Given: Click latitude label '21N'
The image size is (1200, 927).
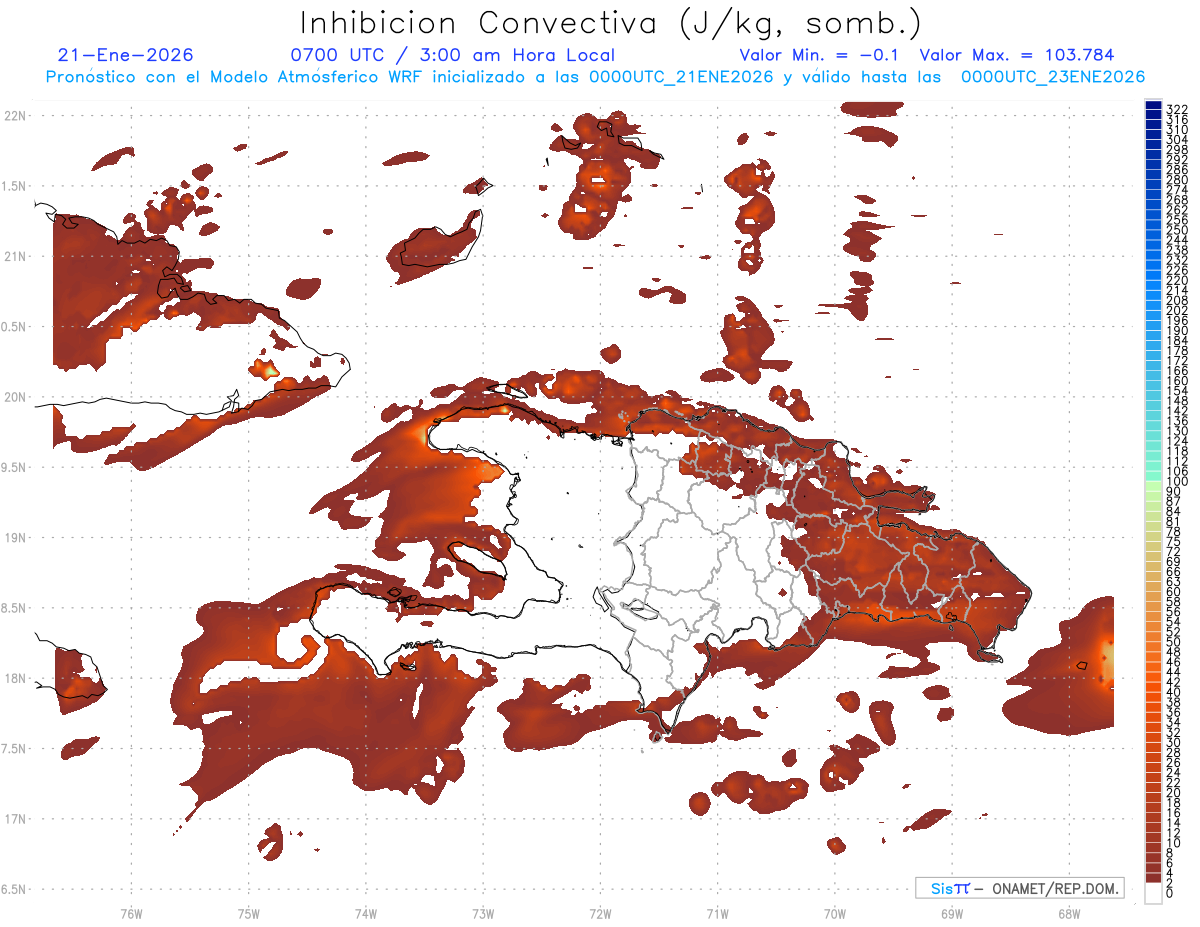Looking at the screenshot, I should tap(14, 256).
